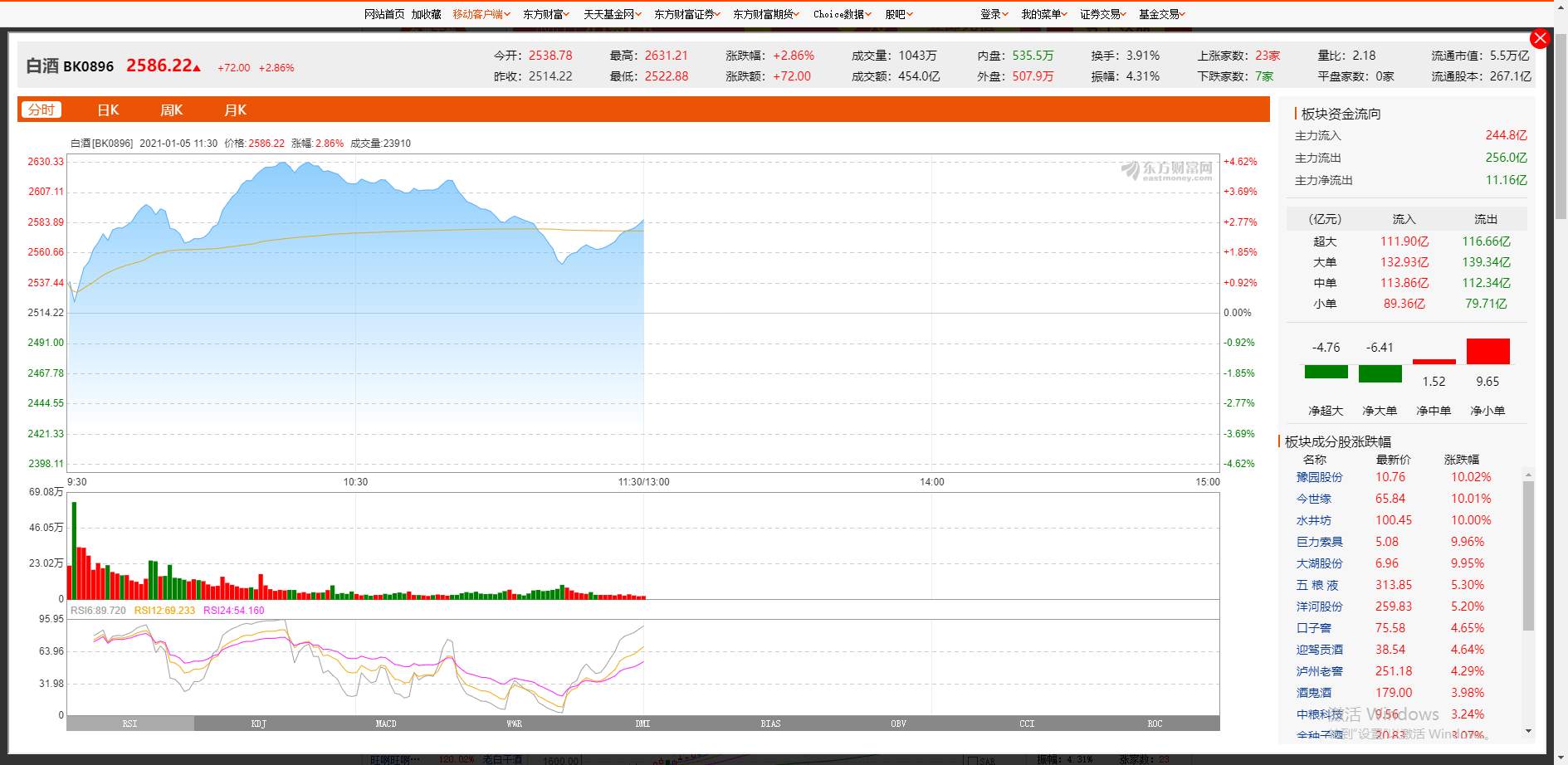Select the MACD indicator tab
Image resolution: width=1568 pixels, height=765 pixels.
click(x=386, y=724)
